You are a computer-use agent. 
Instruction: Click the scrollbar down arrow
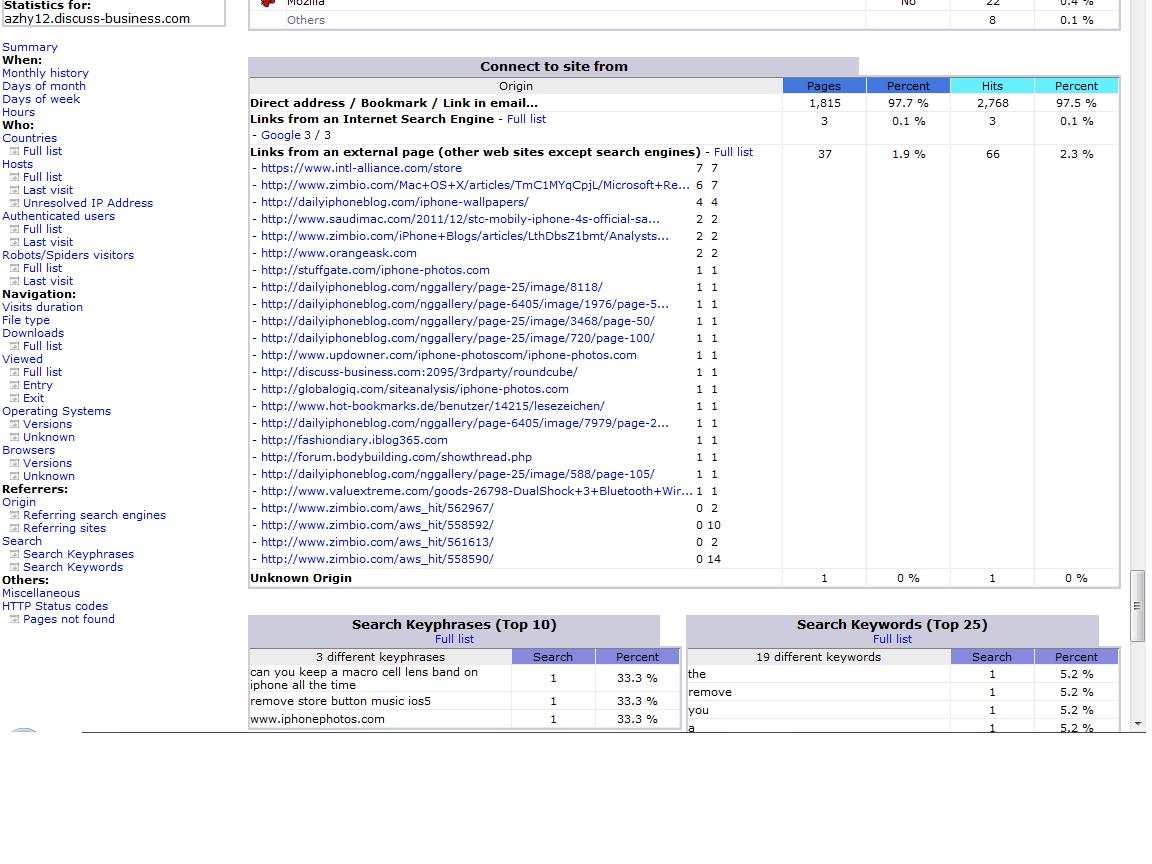(1137, 724)
